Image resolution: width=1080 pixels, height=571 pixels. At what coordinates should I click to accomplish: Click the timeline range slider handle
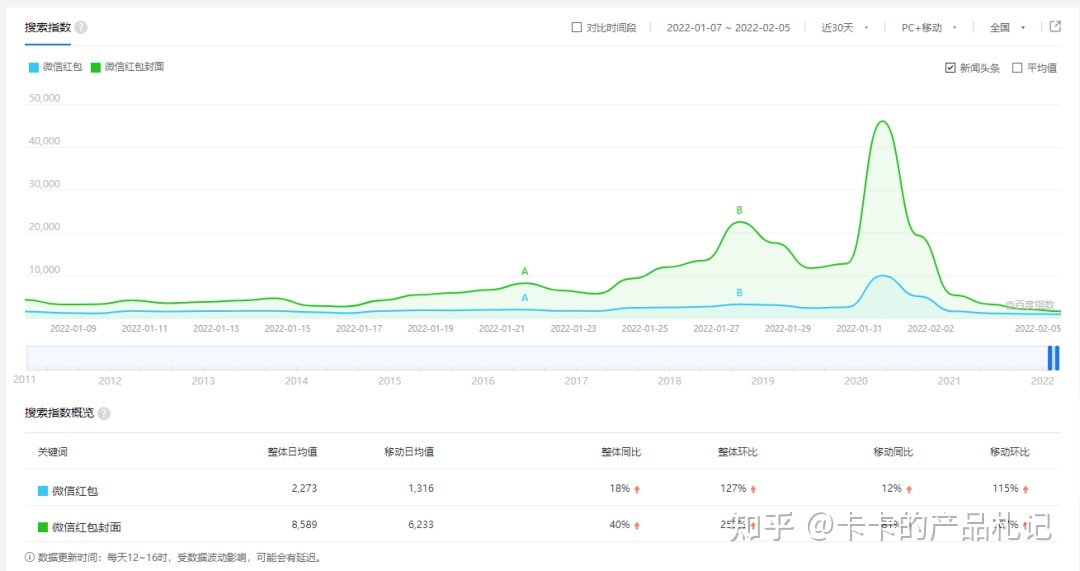(x=1053, y=358)
